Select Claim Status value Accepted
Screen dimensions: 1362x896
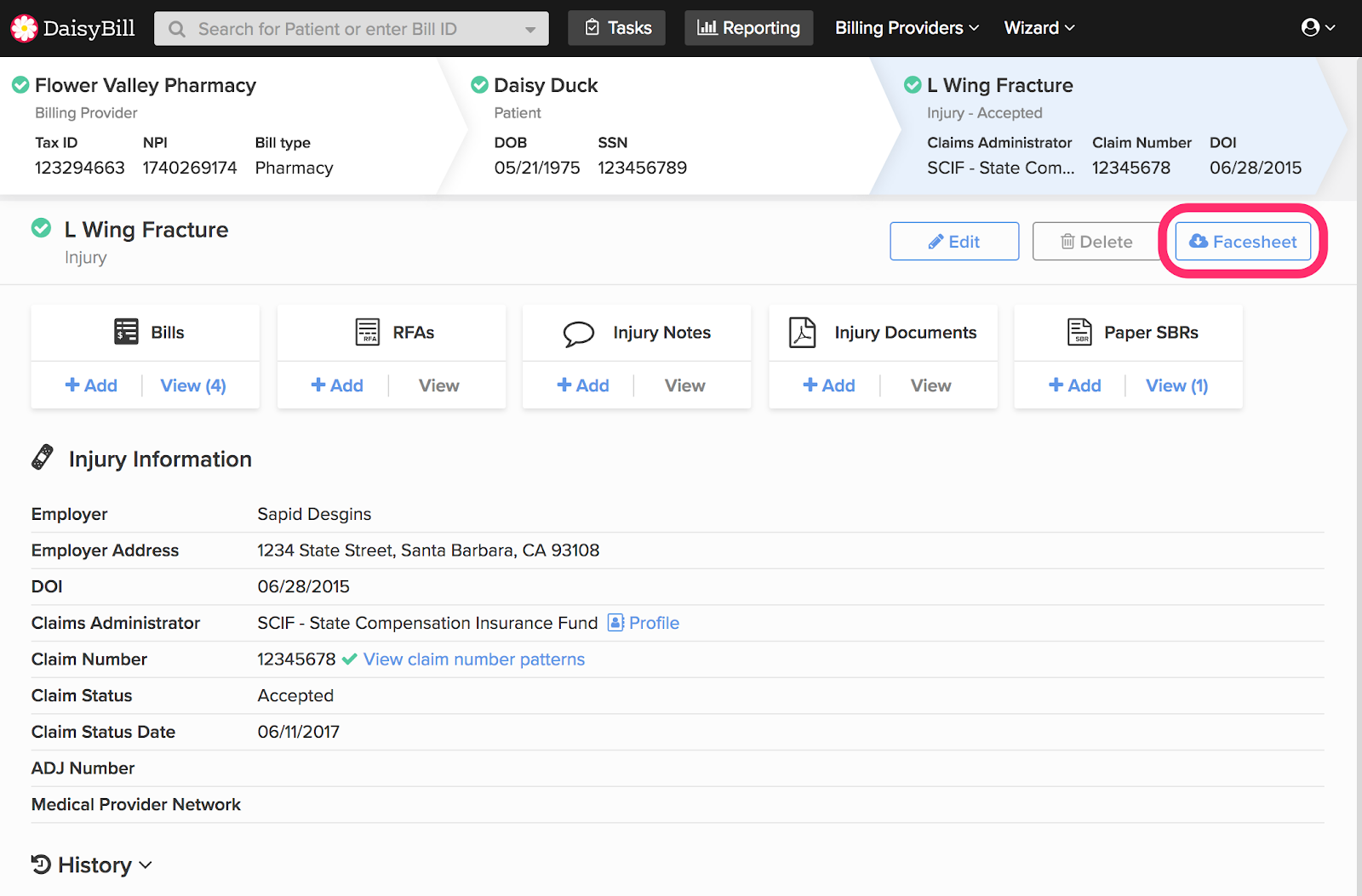click(x=295, y=696)
